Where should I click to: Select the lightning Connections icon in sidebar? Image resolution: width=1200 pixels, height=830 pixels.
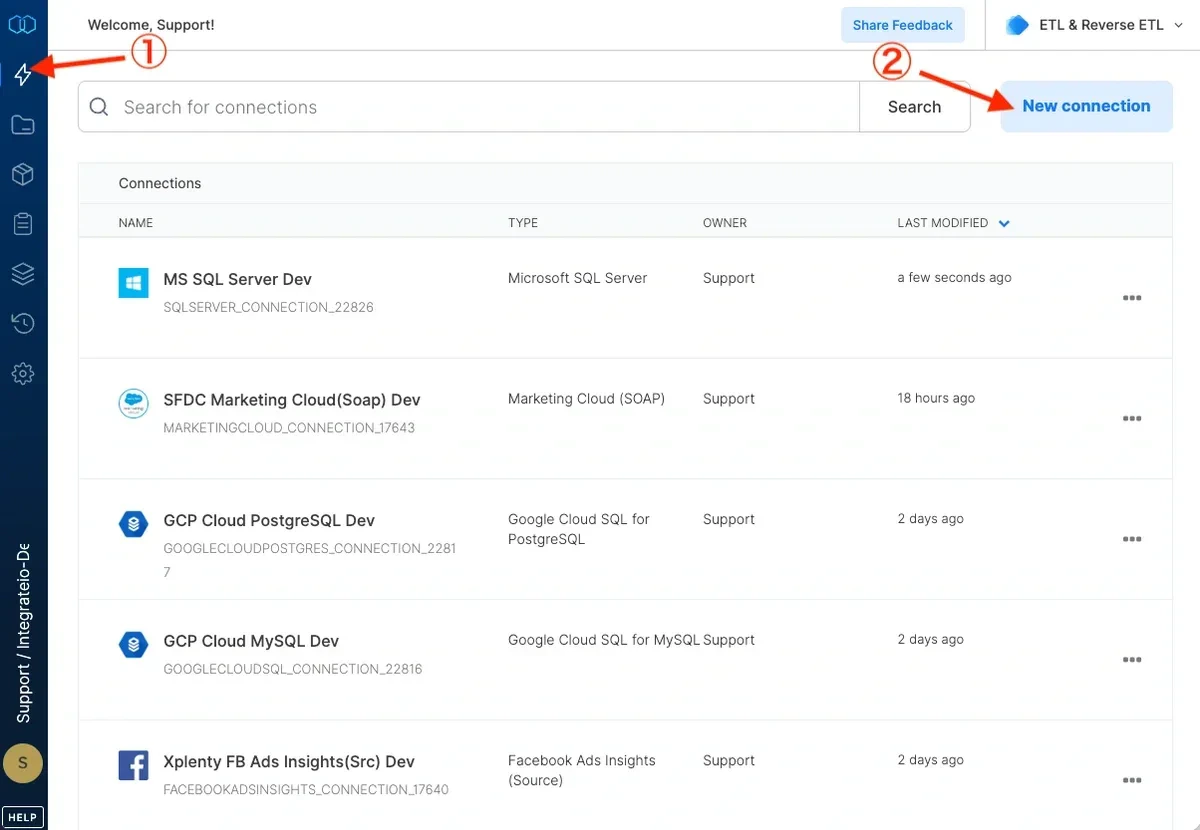tap(23, 74)
